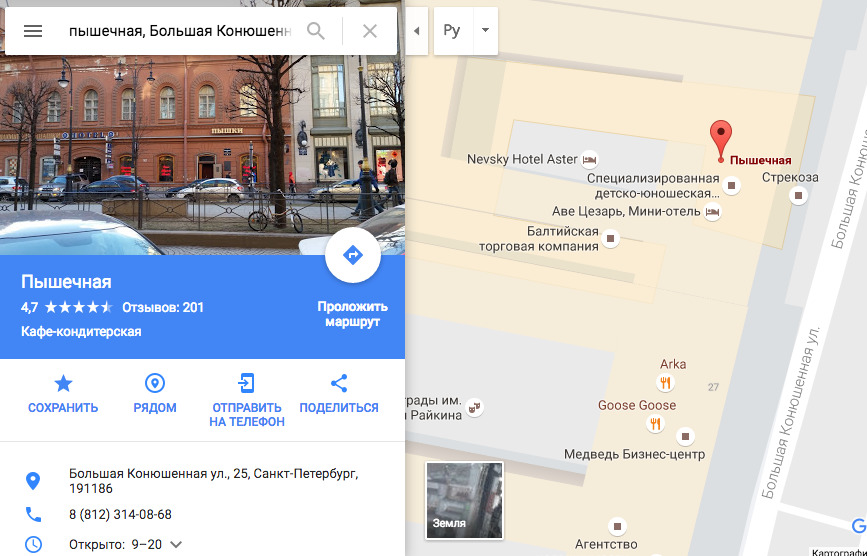Click the Пышечная panel title
This screenshot has height=556, width=867.
click(x=66, y=282)
